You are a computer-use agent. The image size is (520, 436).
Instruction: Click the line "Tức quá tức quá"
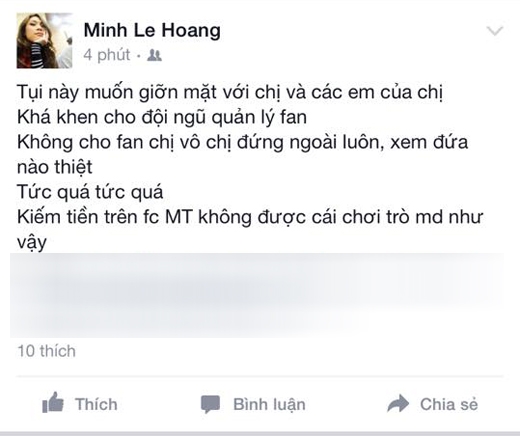click(x=90, y=192)
